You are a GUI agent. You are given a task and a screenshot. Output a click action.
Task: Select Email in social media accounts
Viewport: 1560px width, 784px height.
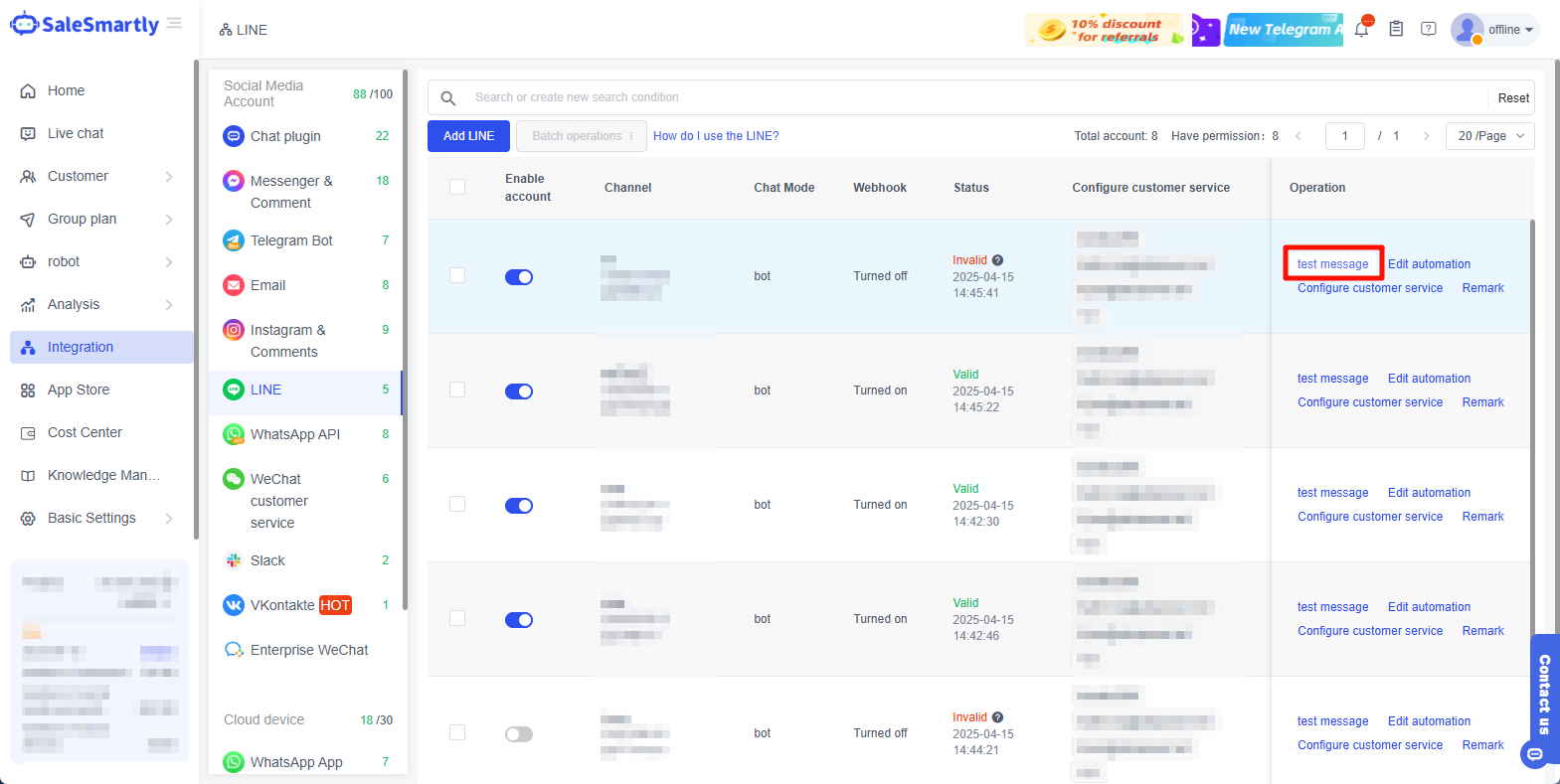[267, 285]
